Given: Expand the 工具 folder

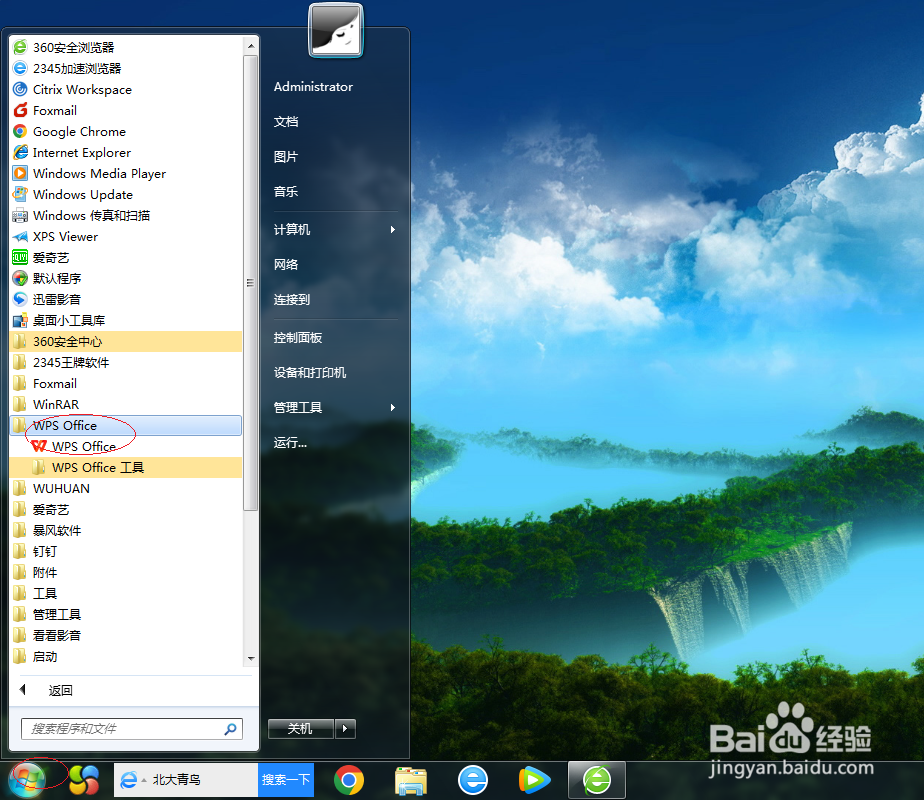Looking at the screenshot, I should pyautogui.click(x=126, y=594).
